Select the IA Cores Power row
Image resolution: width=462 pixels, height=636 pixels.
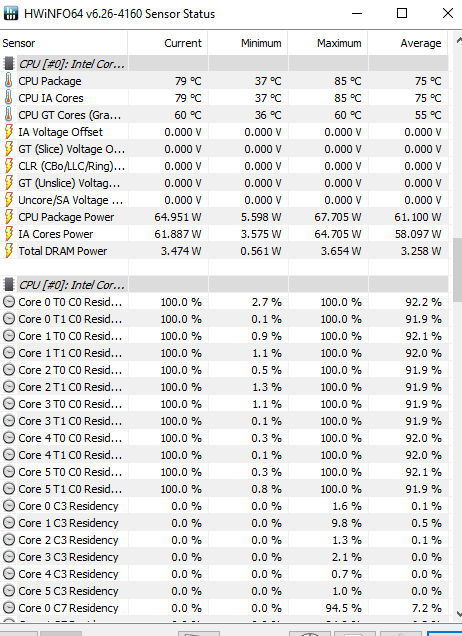(x=224, y=234)
